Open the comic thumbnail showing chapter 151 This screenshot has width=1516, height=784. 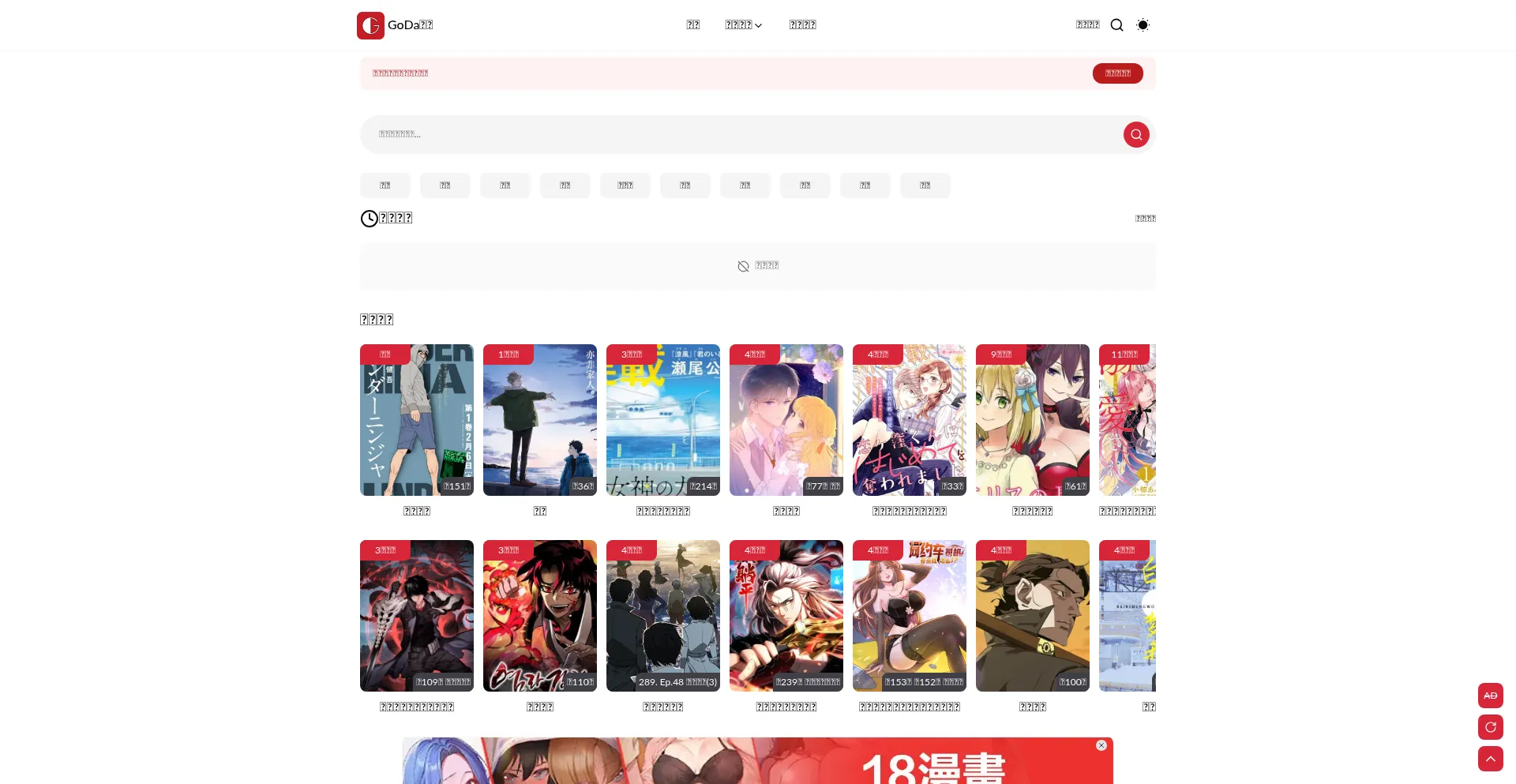417,420
